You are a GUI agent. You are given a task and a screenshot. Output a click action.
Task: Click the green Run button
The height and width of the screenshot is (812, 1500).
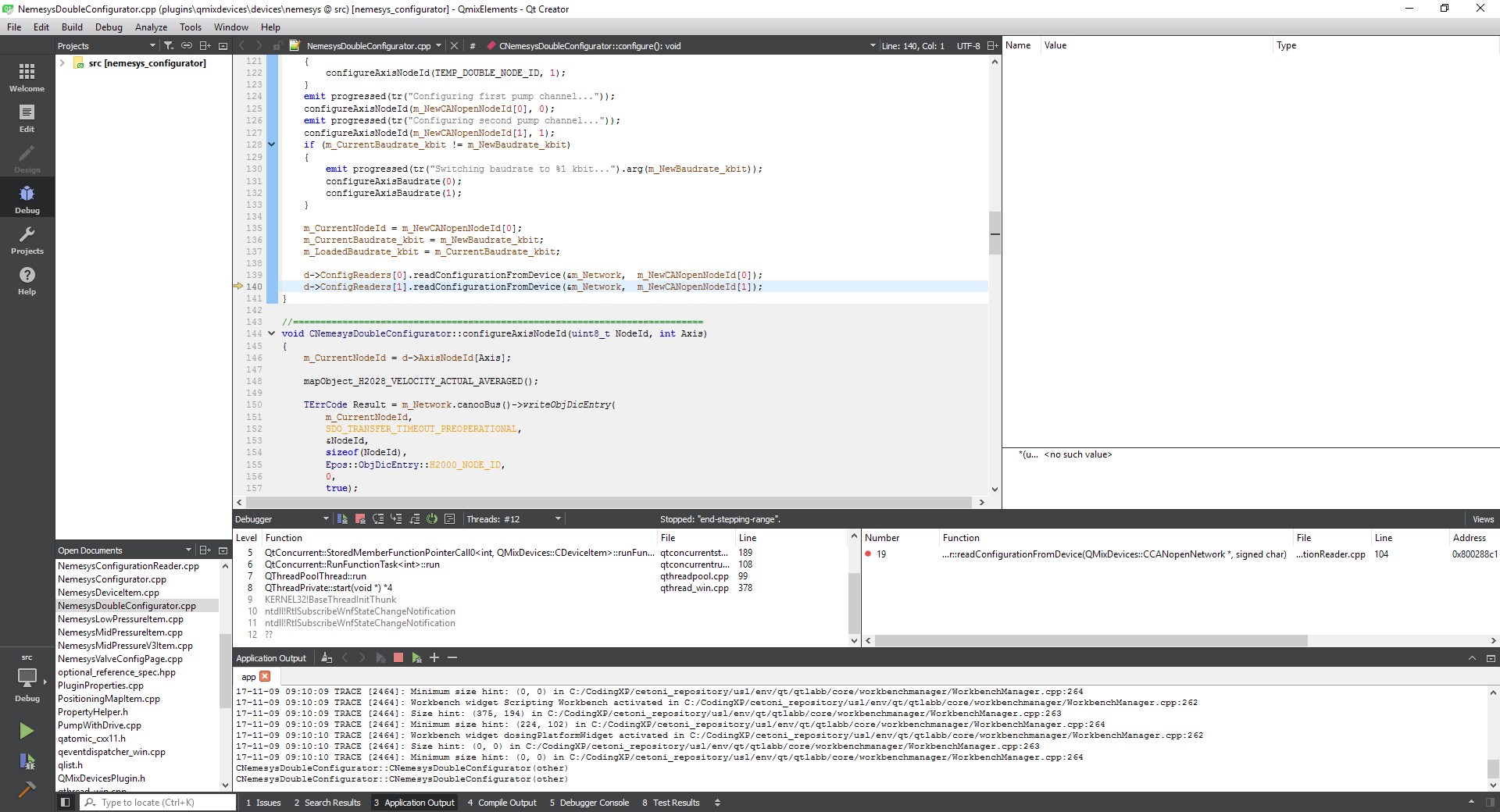pyautogui.click(x=27, y=731)
